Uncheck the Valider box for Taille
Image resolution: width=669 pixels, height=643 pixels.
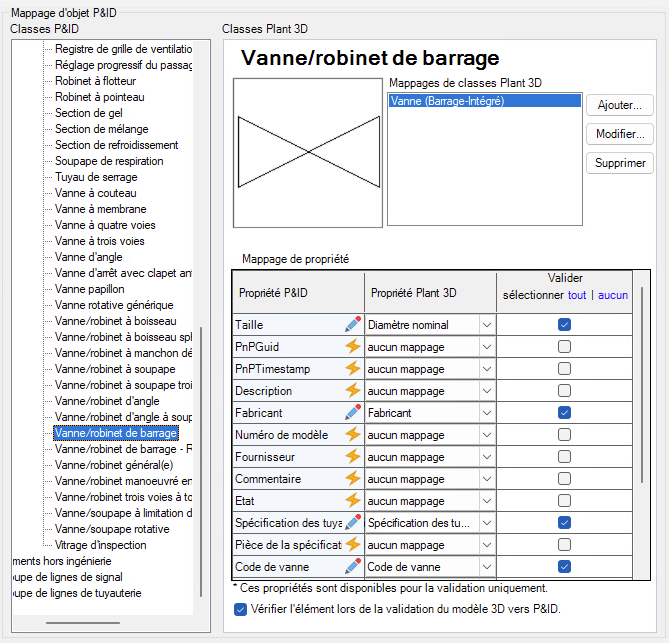564,325
